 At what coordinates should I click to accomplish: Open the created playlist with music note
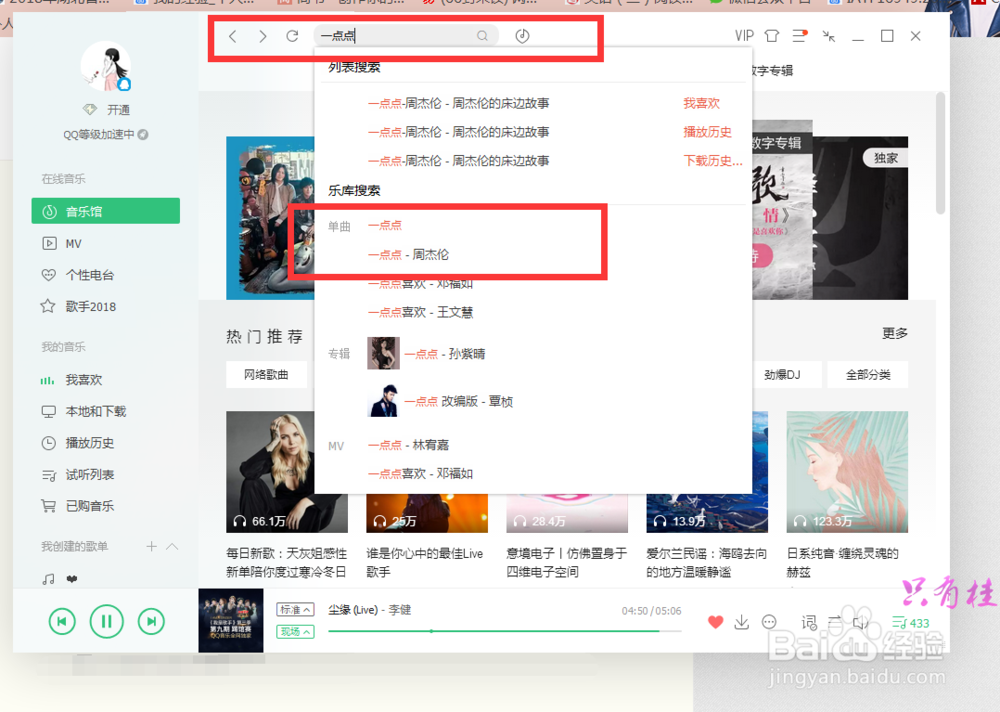[59, 579]
